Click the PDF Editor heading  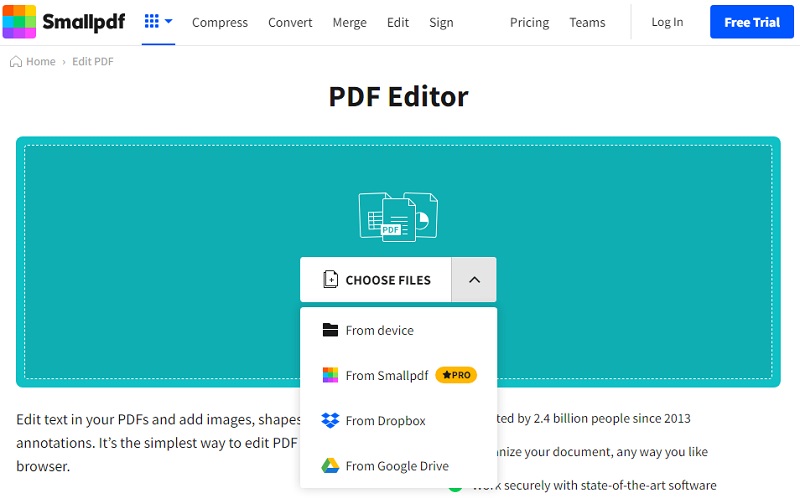pyautogui.click(x=398, y=96)
